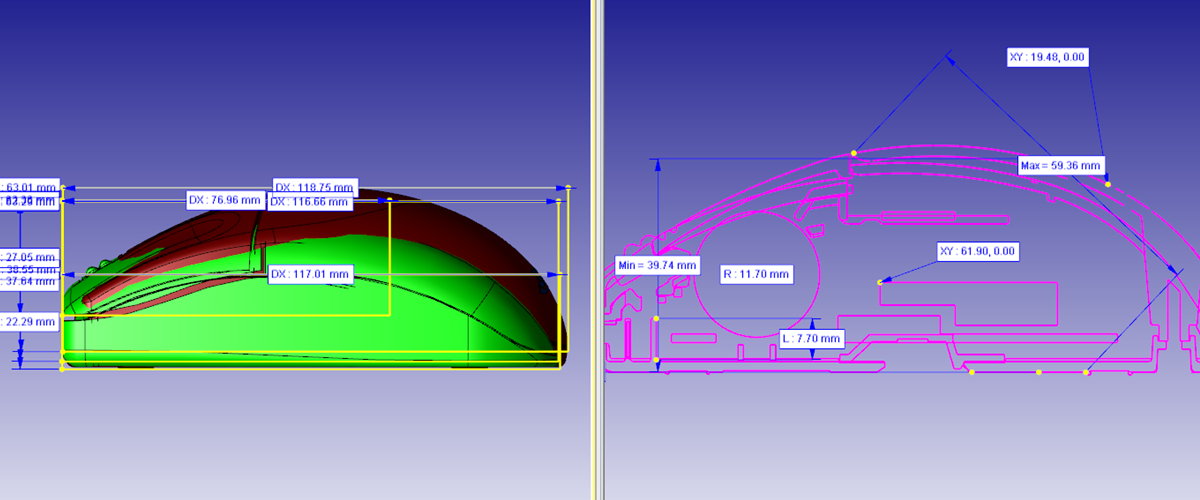The width and height of the screenshot is (1200, 500).
Task: Pick the DX : 116.66 mm dimension label
Action: coord(310,202)
